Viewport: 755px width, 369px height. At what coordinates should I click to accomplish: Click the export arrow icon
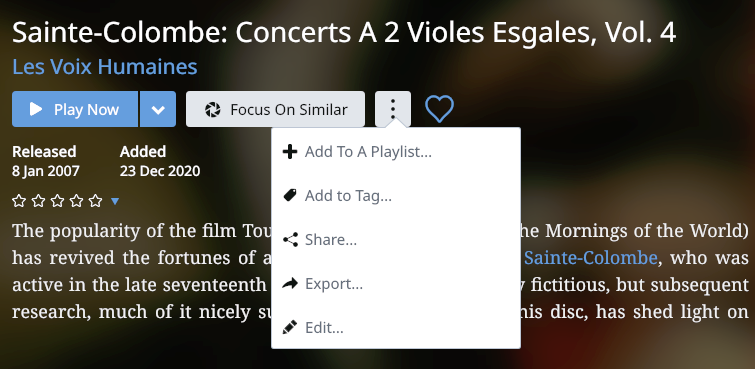(x=290, y=284)
